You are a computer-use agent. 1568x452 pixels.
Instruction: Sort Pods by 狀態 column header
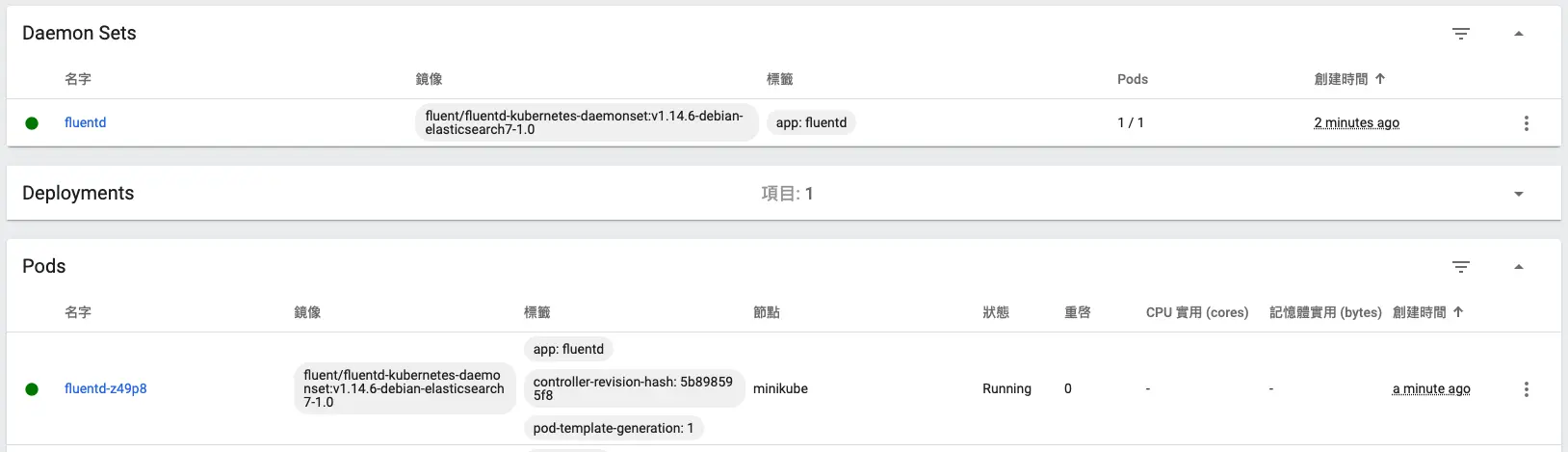995,312
